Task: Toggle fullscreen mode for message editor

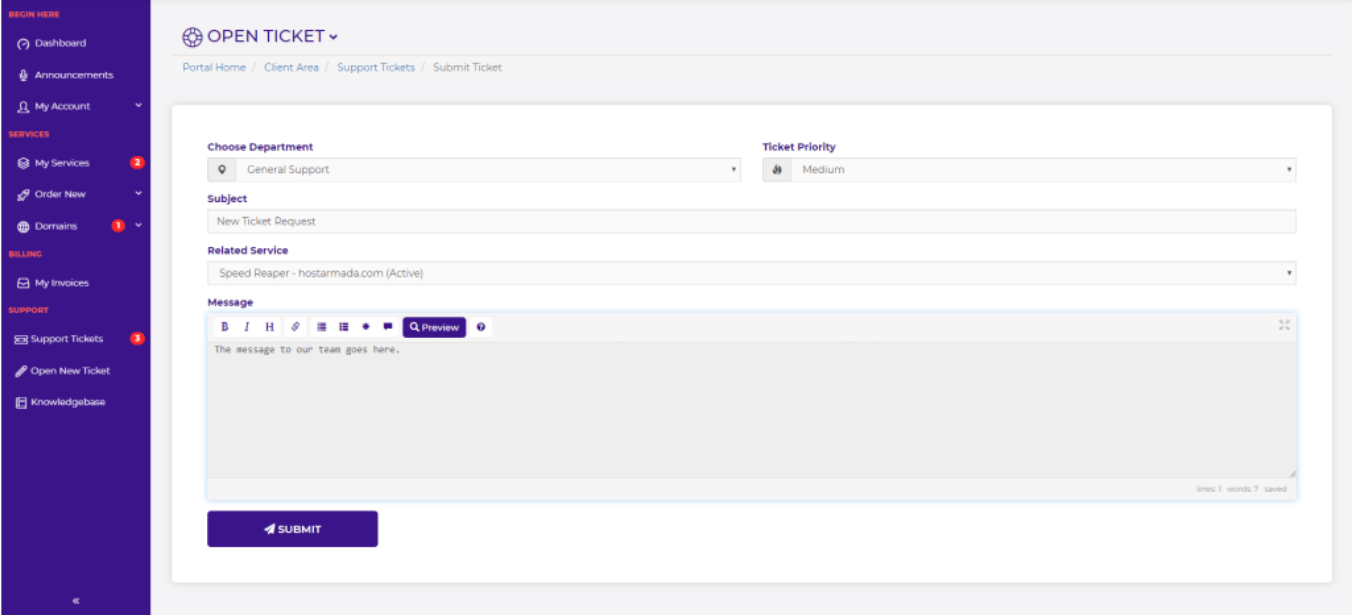Action: click(x=1284, y=325)
